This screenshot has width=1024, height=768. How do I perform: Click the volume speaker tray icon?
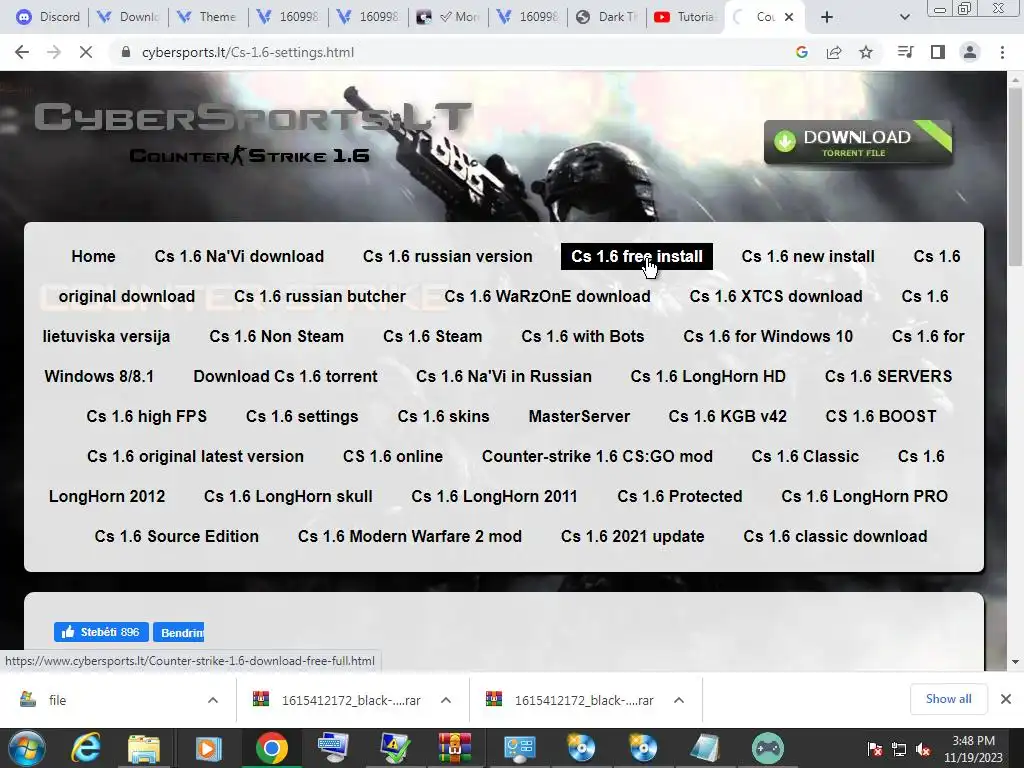pyautogui.click(x=923, y=750)
